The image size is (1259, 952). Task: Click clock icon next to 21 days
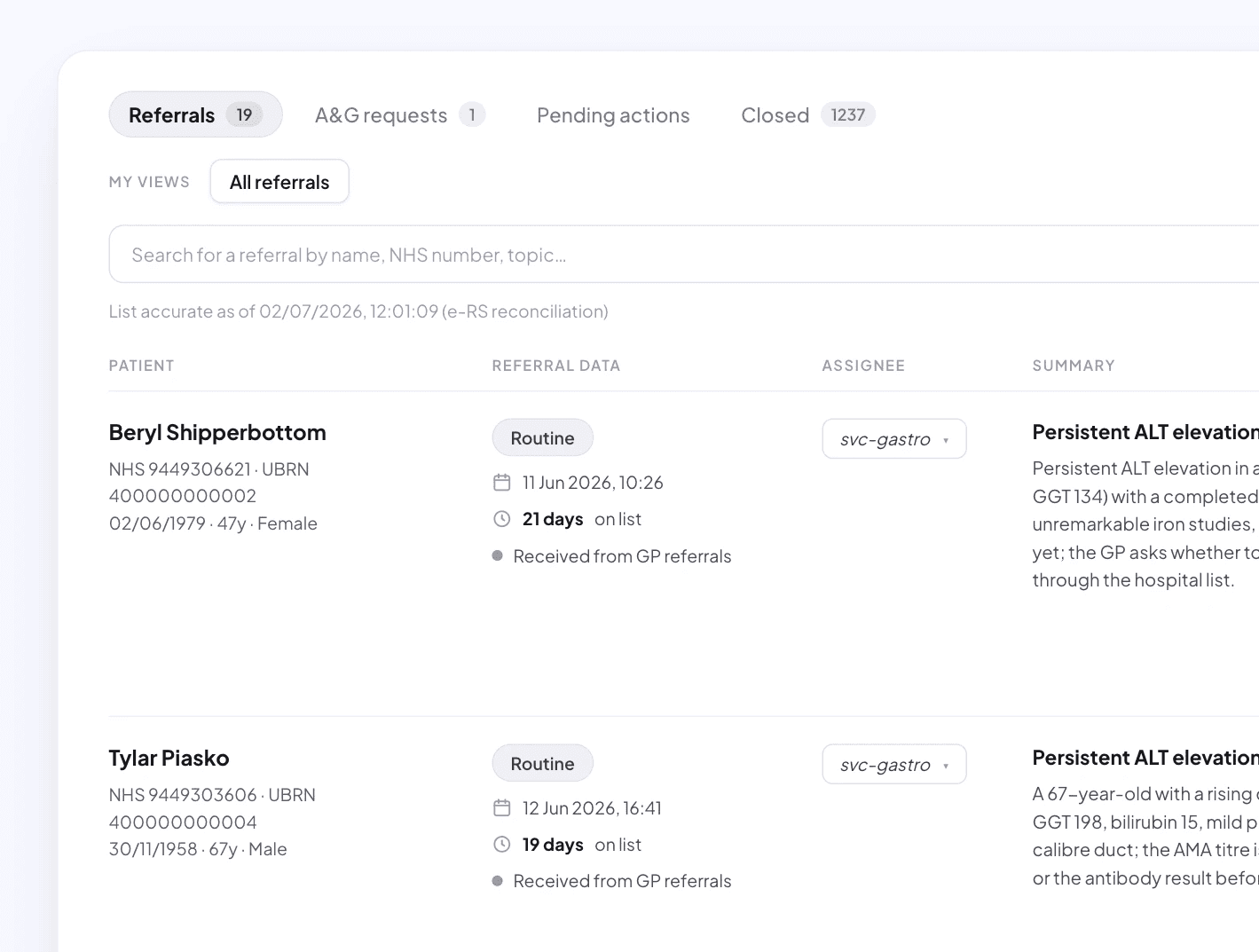coord(502,519)
